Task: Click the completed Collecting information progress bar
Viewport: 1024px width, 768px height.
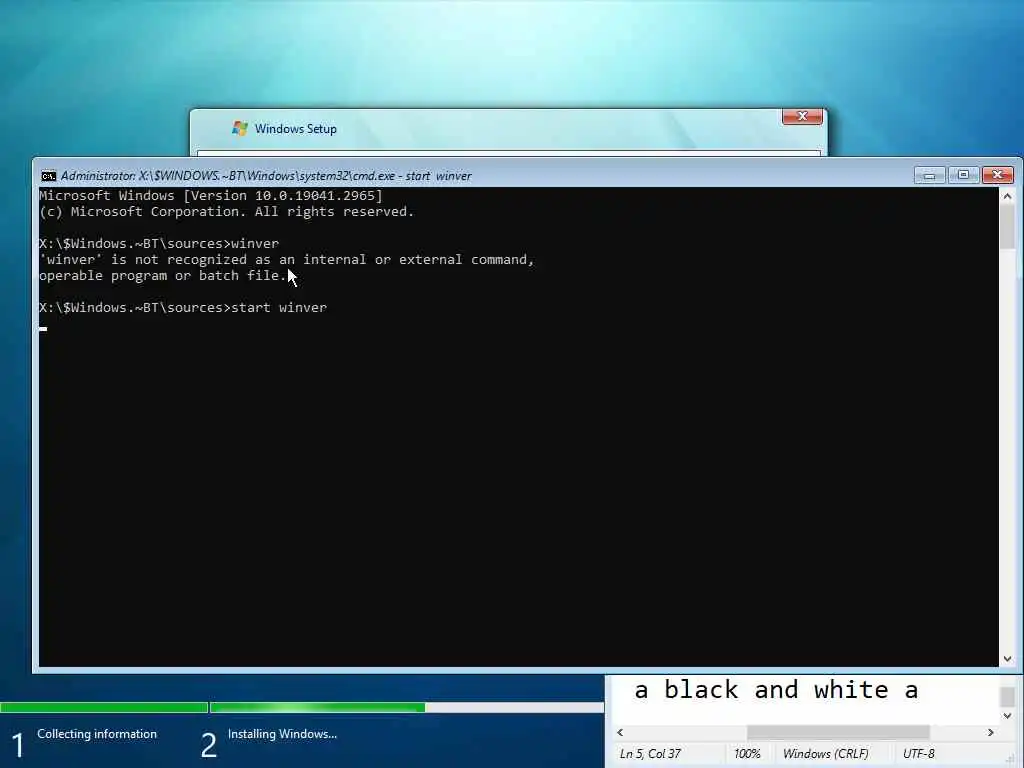Action: point(104,707)
